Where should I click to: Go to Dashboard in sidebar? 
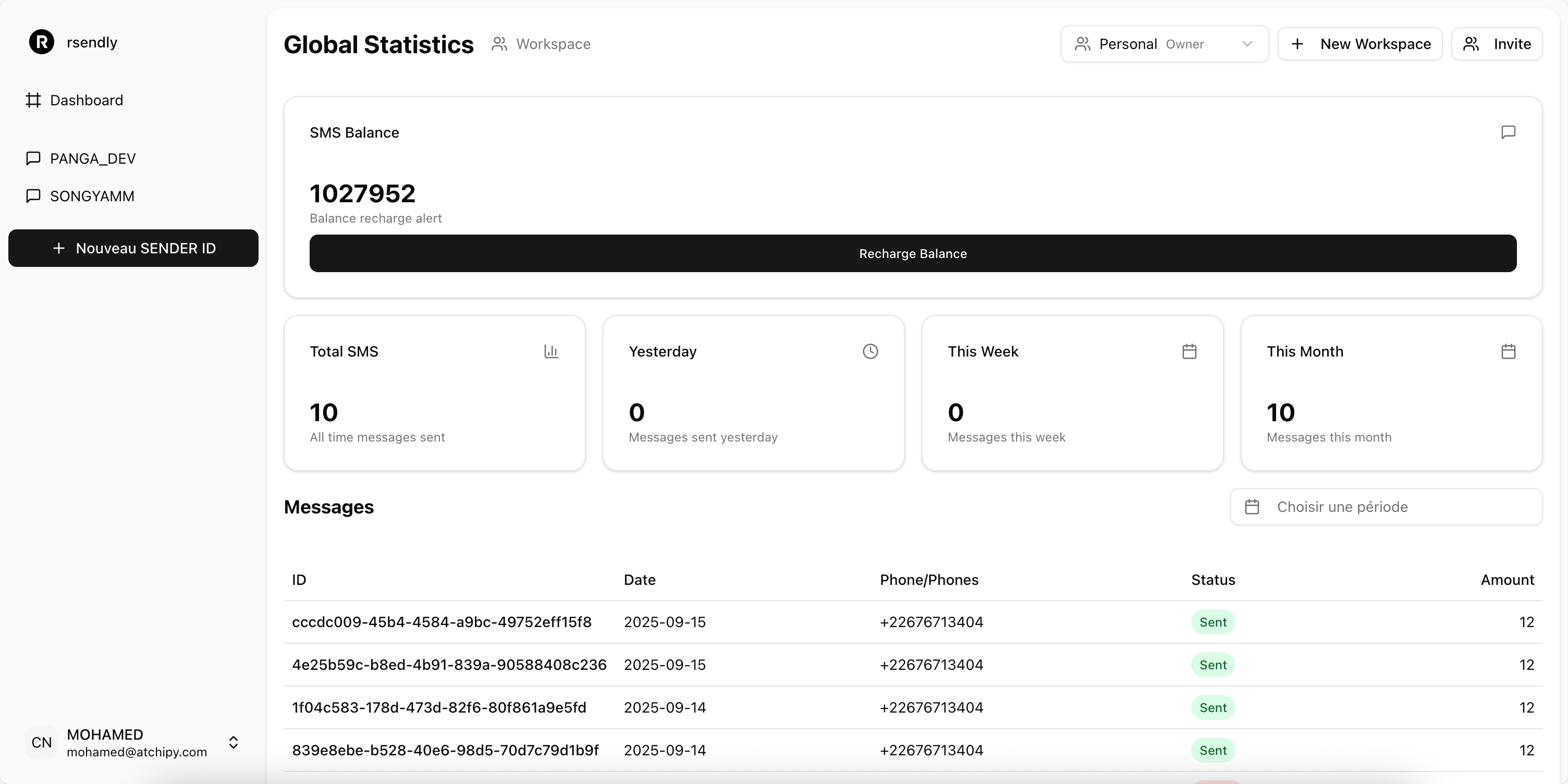[x=86, y=100]
